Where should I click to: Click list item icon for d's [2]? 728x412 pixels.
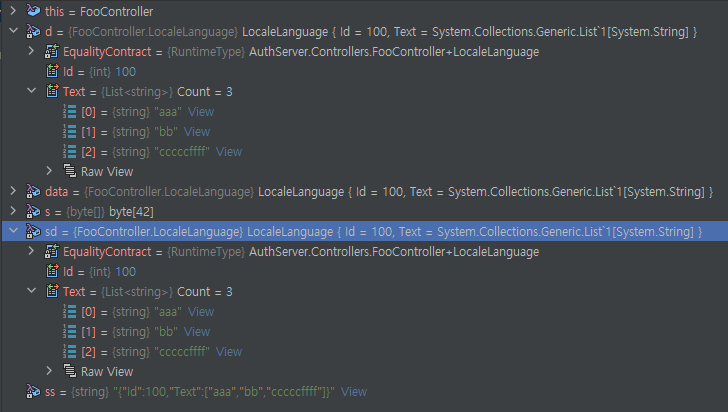(x=69, y=151)
